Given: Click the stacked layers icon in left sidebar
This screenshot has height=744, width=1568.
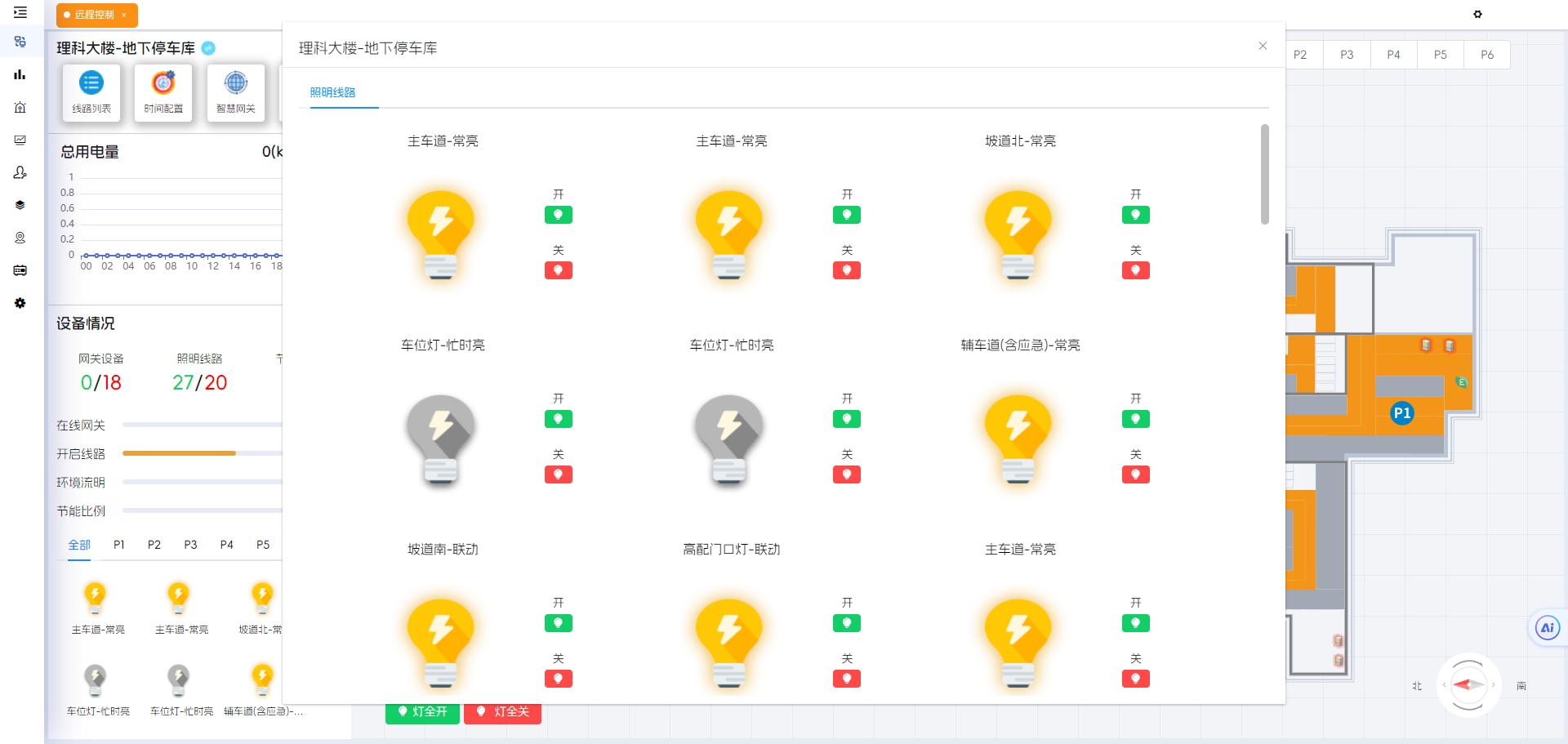Looking at the screenshot, I should [x=20, y=205].
